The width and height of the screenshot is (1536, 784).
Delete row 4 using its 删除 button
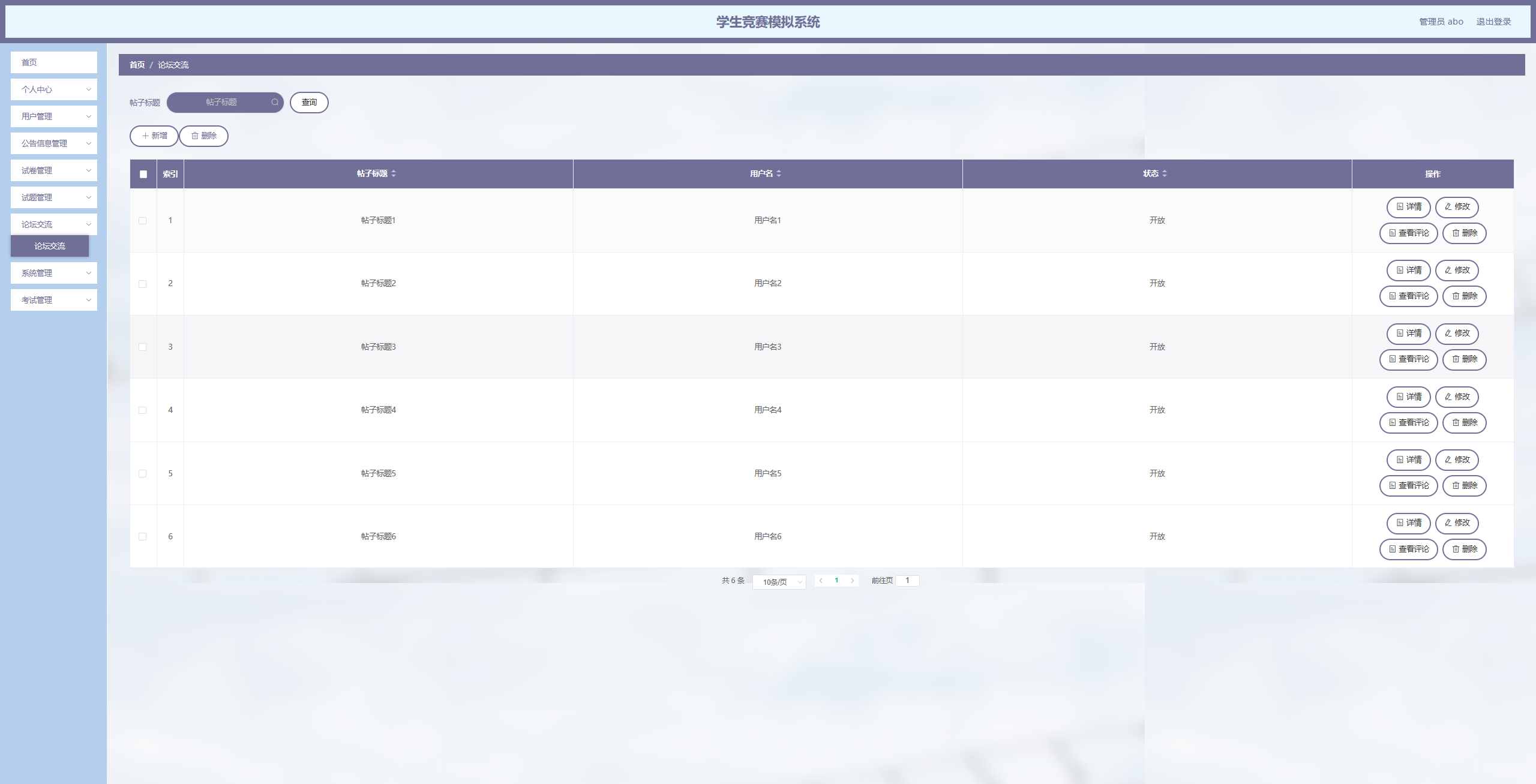click(x=1464, y=423)
